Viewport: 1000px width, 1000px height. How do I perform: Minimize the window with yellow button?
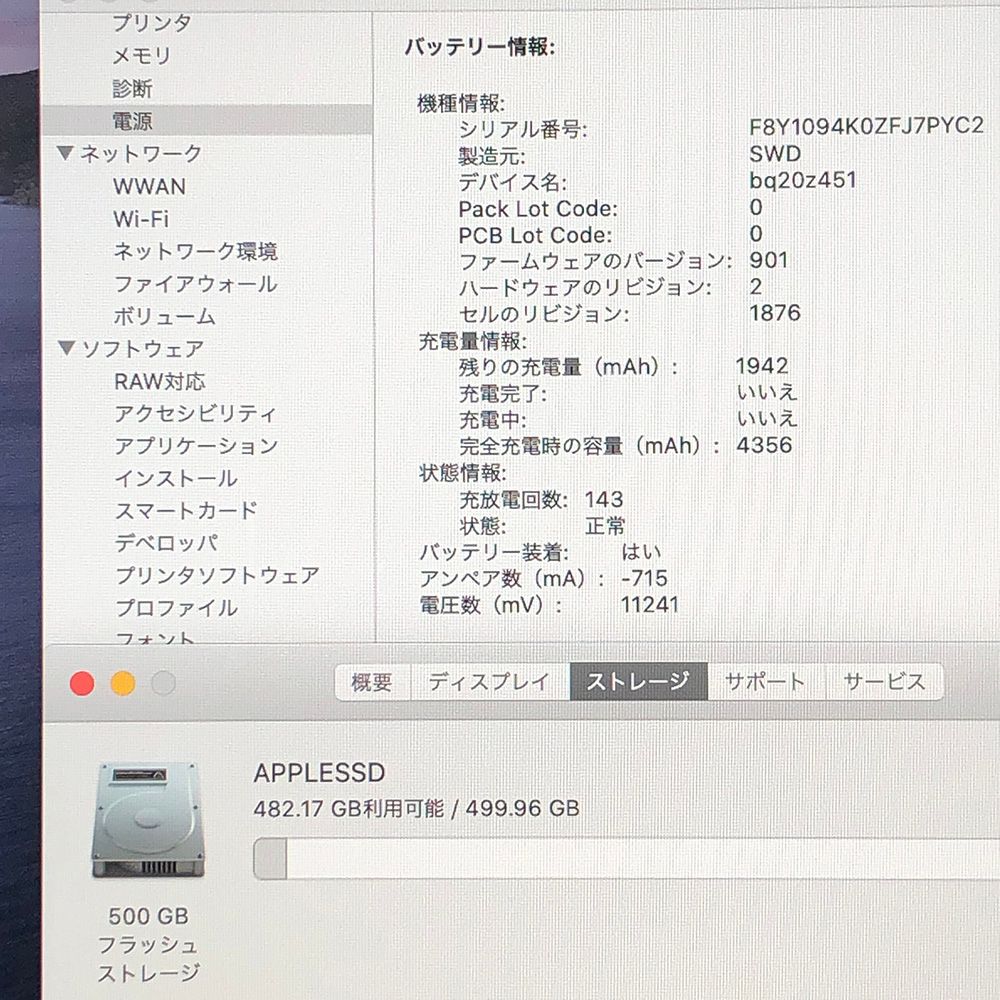(x=122, y=684)
